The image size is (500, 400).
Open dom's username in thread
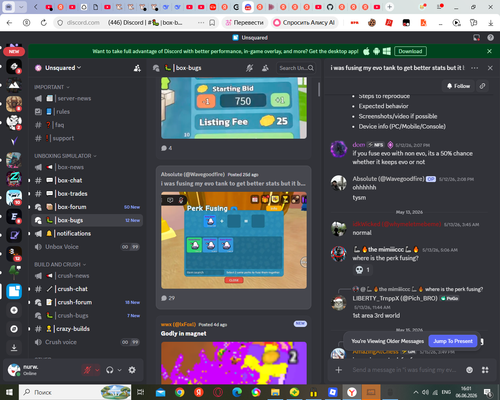click(x=359, y=145)
